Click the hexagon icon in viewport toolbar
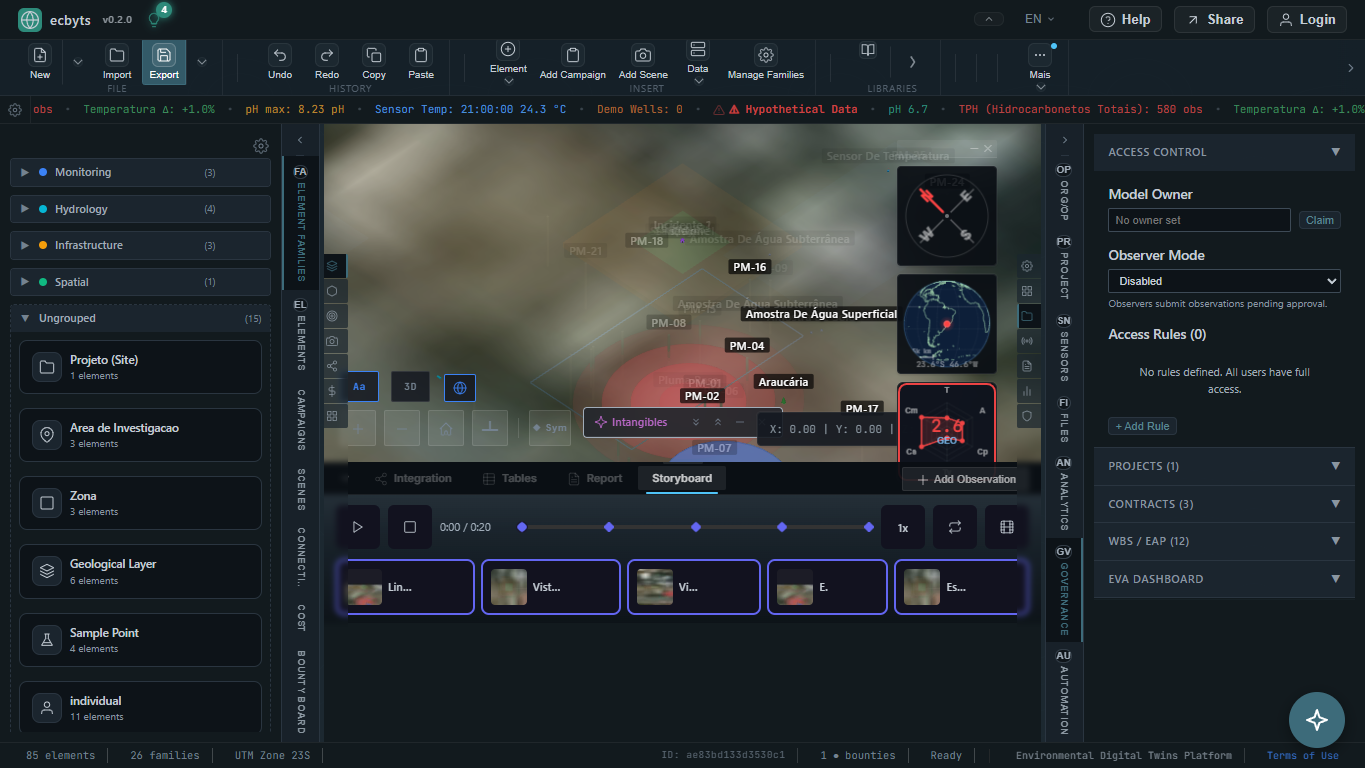This screenshot has width=1365, height=768. [332, 291]
